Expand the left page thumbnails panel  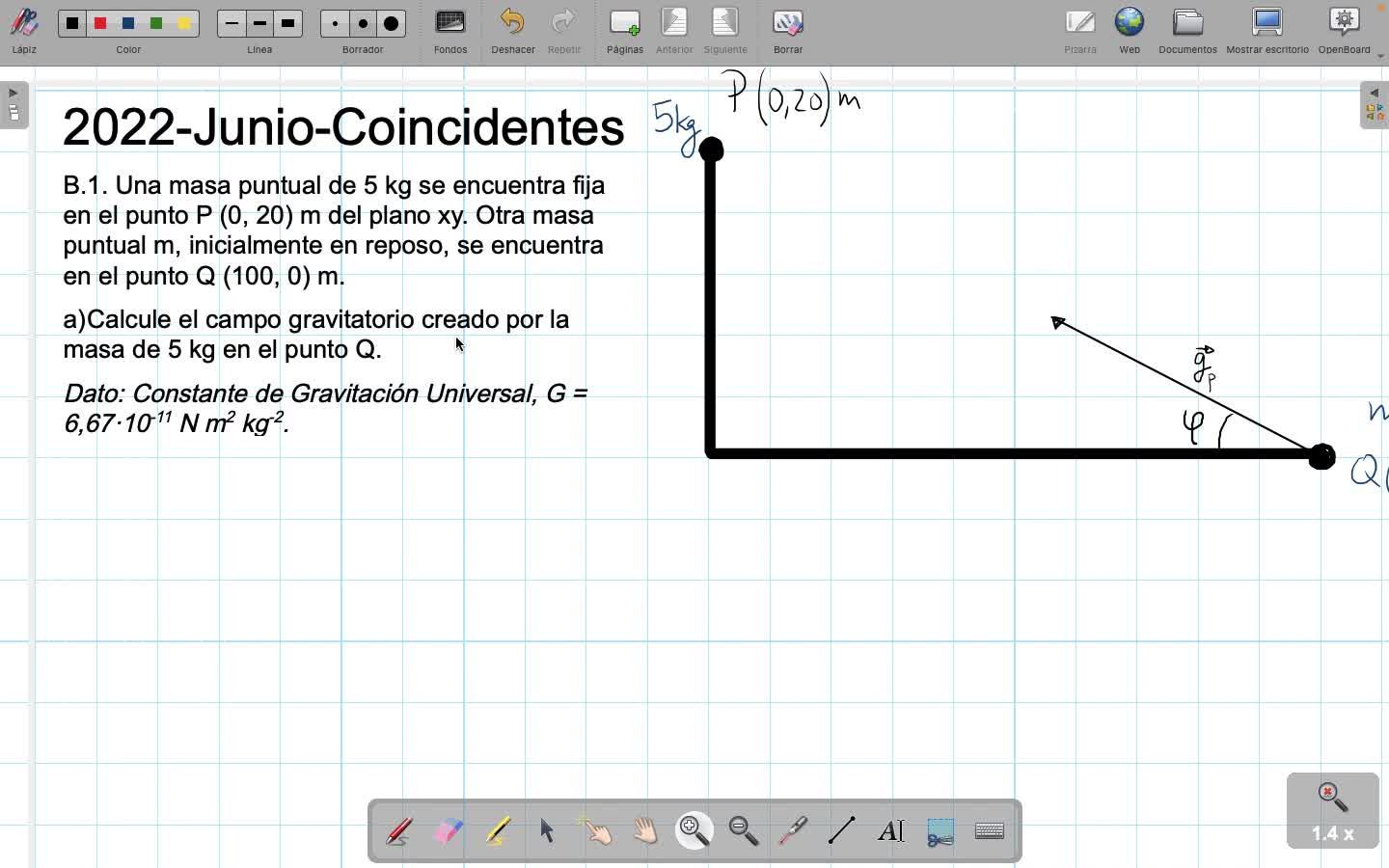(14, 105)
